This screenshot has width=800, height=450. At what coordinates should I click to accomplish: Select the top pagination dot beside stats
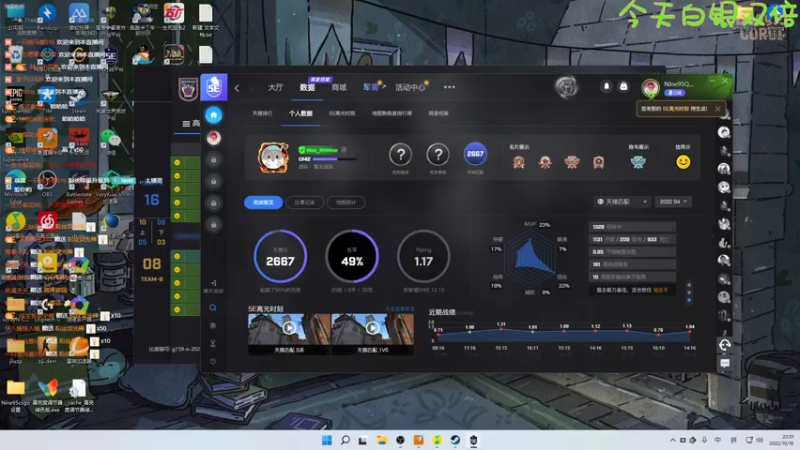click(689, 285)
